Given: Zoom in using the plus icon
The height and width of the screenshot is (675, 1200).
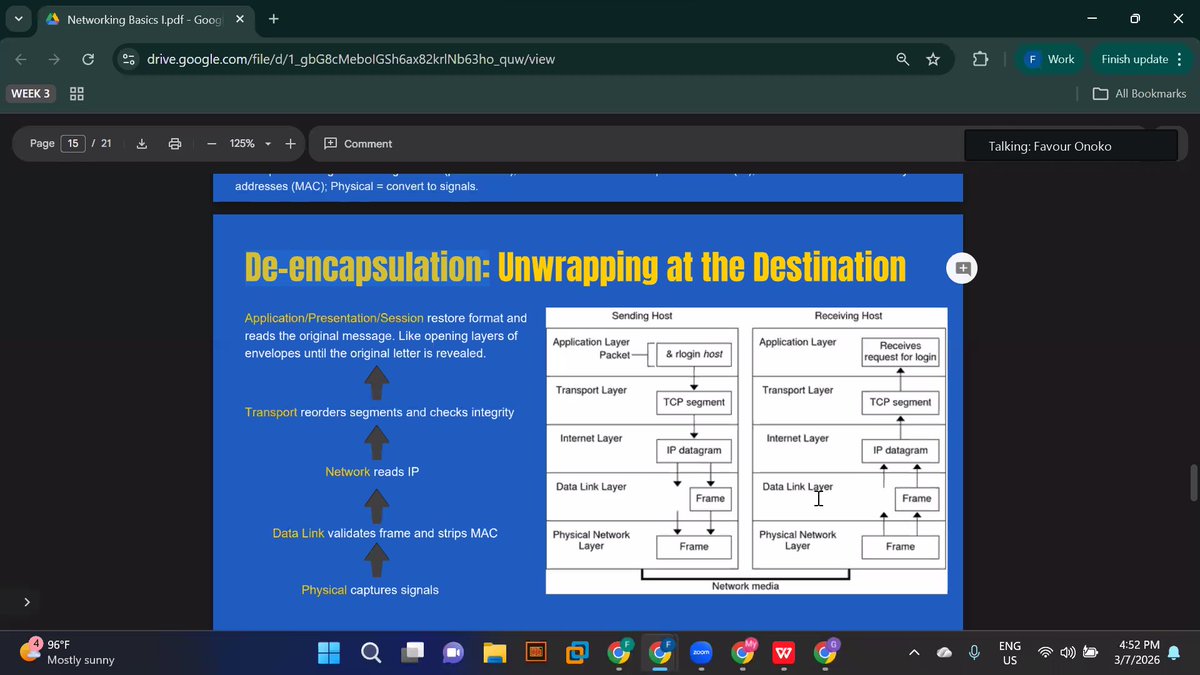Looking at the screenshot, I should [290, 143].
